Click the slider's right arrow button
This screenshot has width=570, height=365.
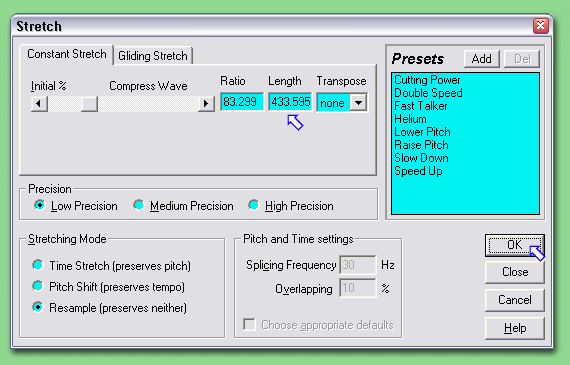pos(206,104)
